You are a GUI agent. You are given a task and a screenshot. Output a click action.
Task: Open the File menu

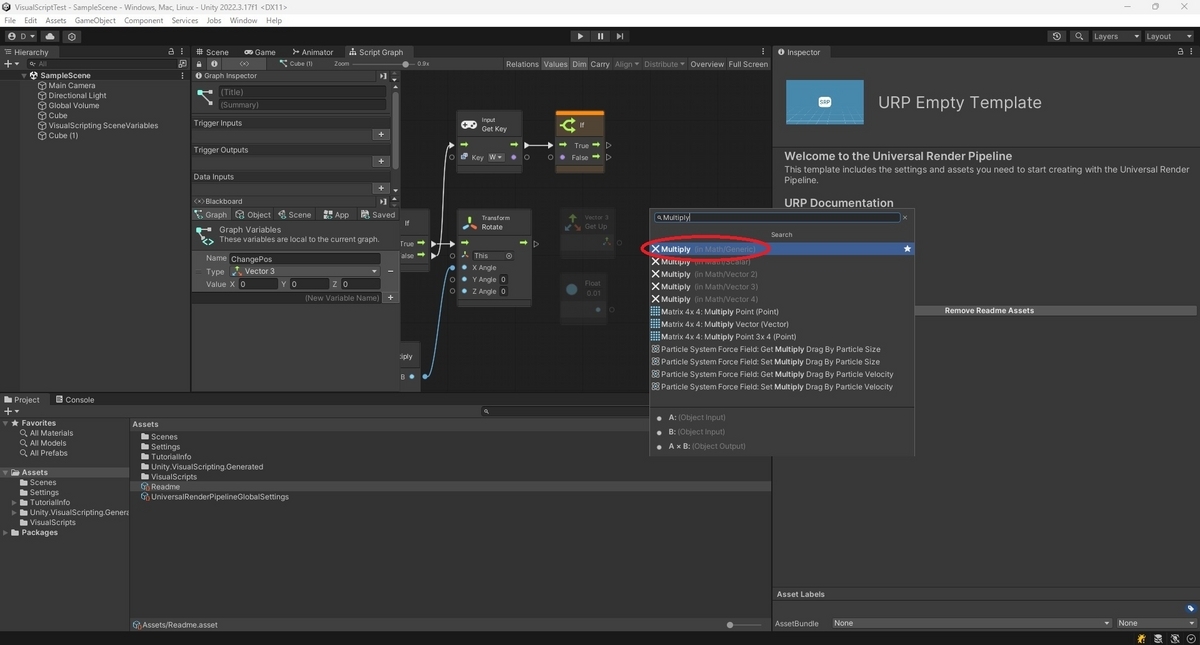(x=10, y=20)
